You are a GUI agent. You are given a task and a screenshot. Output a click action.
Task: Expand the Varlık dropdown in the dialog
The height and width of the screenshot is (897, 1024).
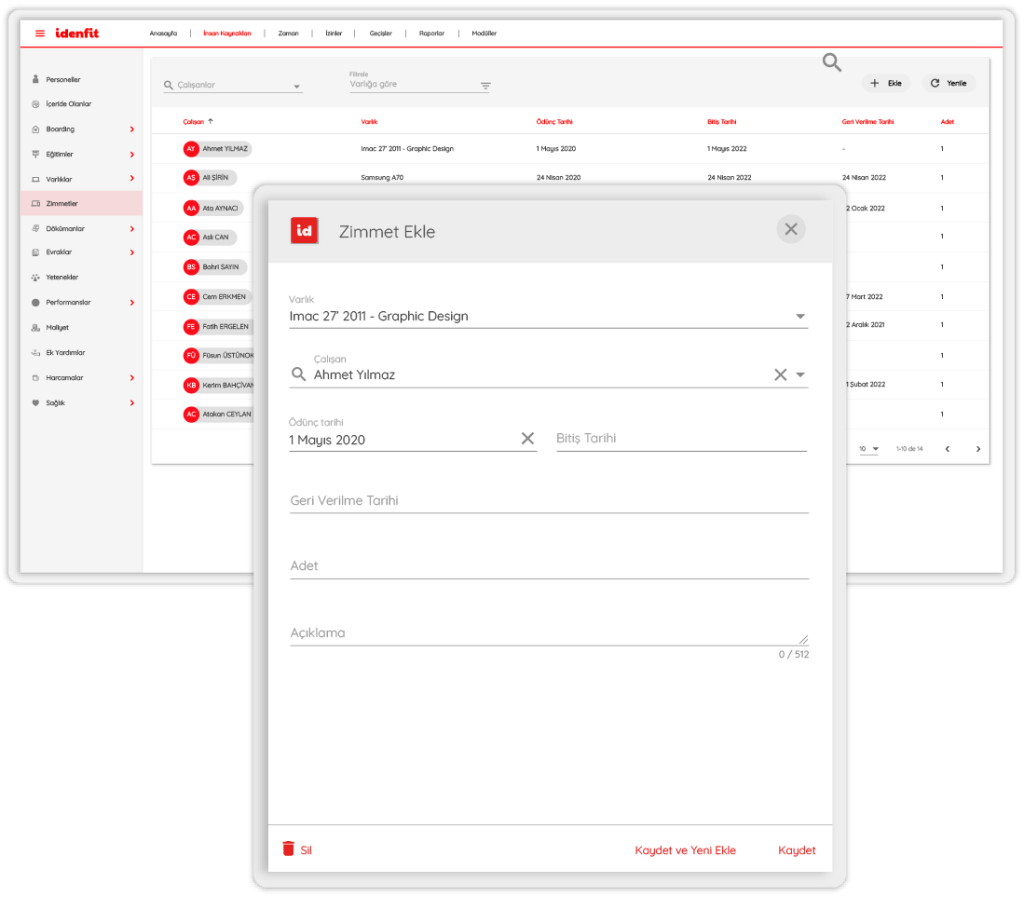point(800,317)
